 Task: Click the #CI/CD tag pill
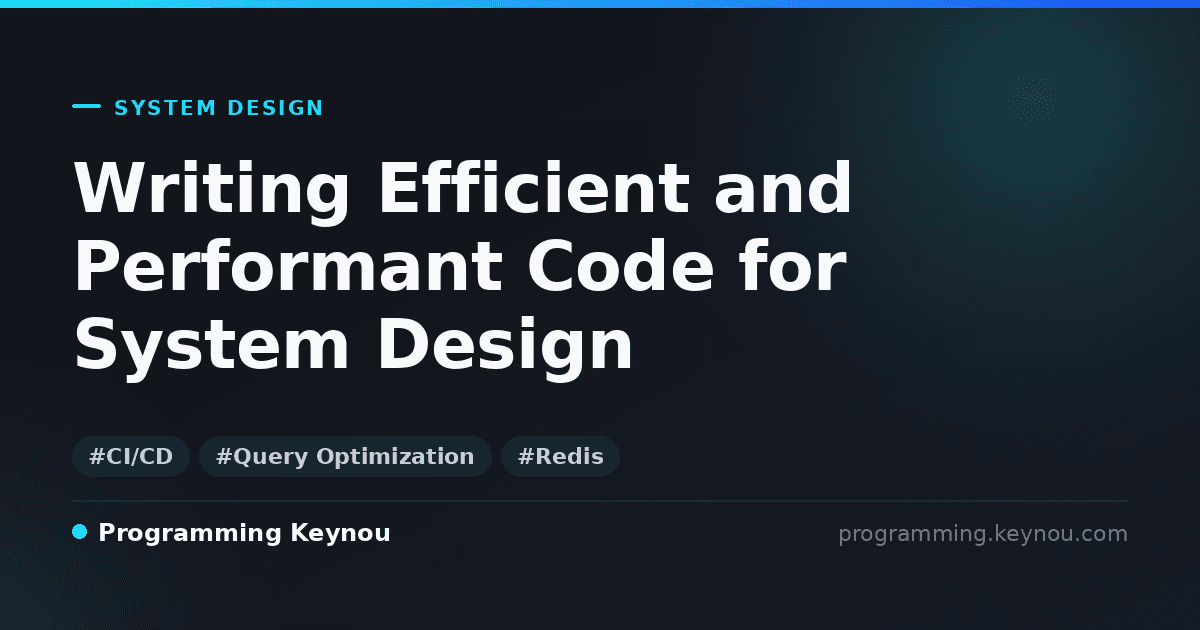(131, 457)
